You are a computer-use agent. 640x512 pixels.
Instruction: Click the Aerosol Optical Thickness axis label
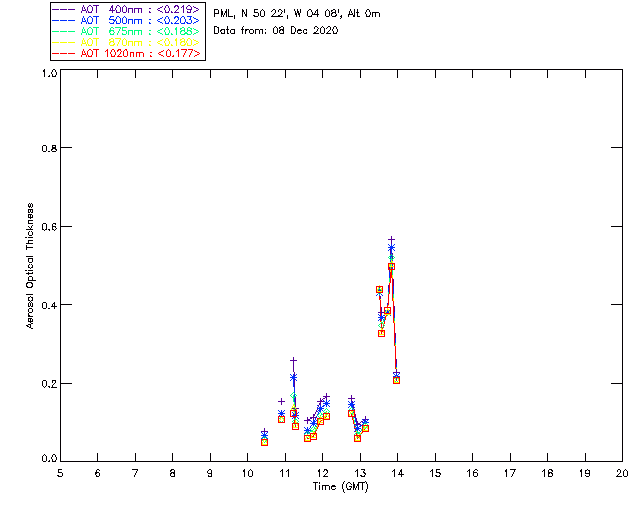(x=30, y=266)
